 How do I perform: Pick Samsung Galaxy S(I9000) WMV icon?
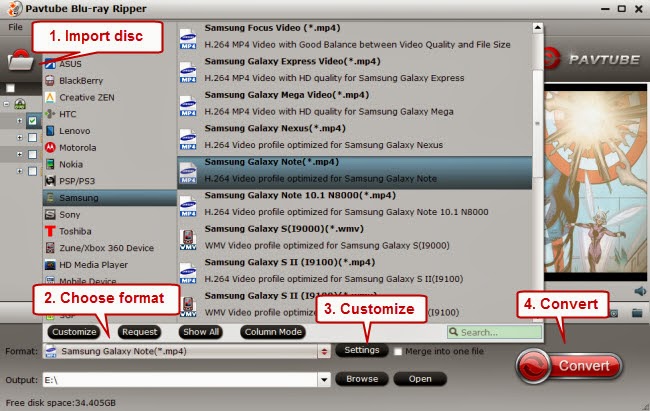[x=188, y=240]
